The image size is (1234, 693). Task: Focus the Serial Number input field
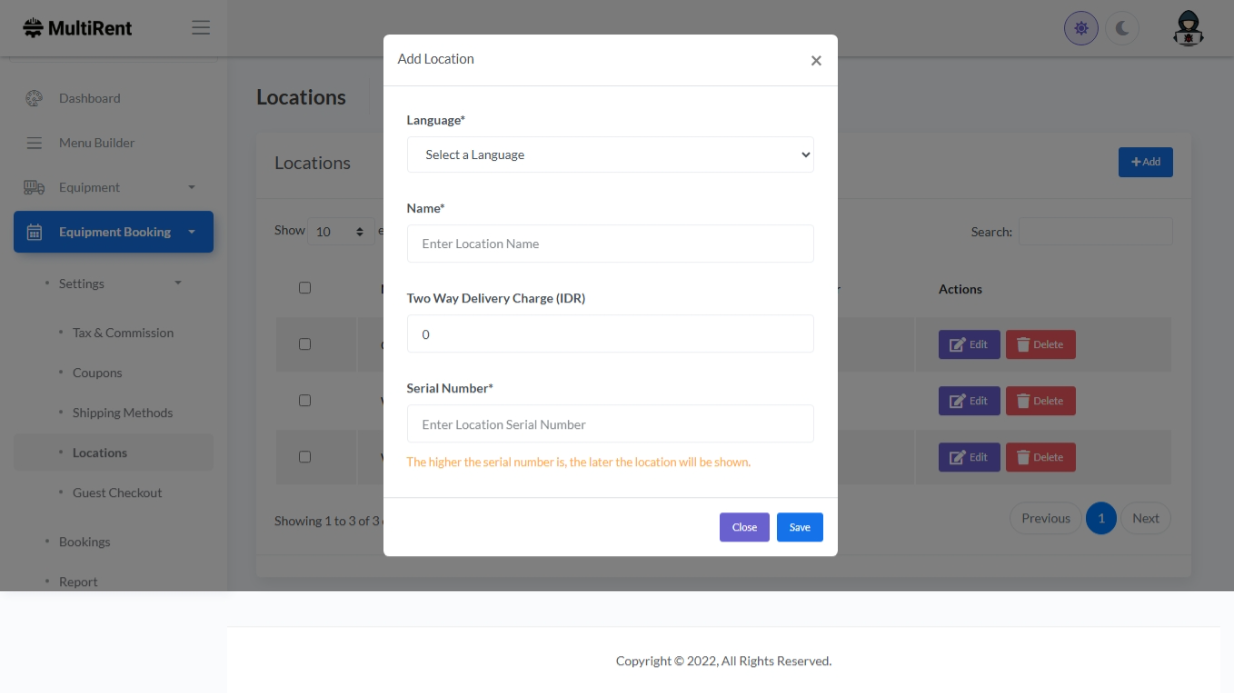(610, 424)
